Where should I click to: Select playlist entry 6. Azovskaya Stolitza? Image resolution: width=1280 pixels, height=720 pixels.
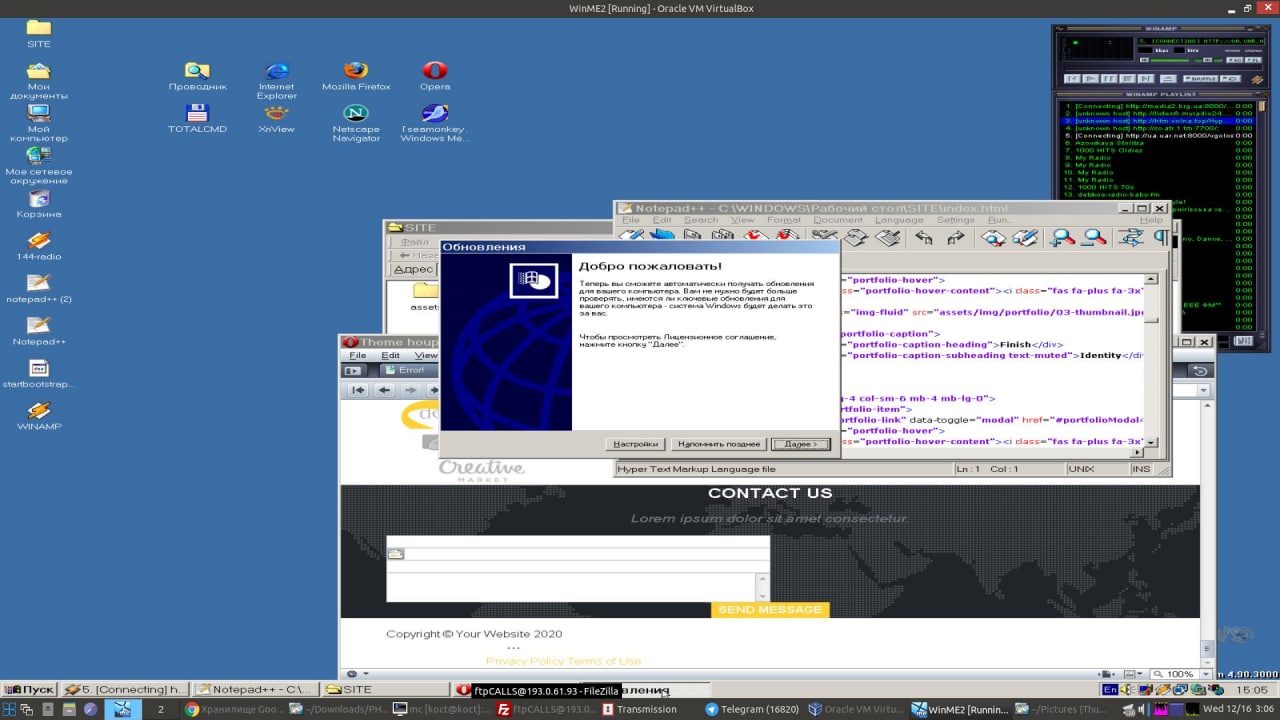click(1158, 143)
